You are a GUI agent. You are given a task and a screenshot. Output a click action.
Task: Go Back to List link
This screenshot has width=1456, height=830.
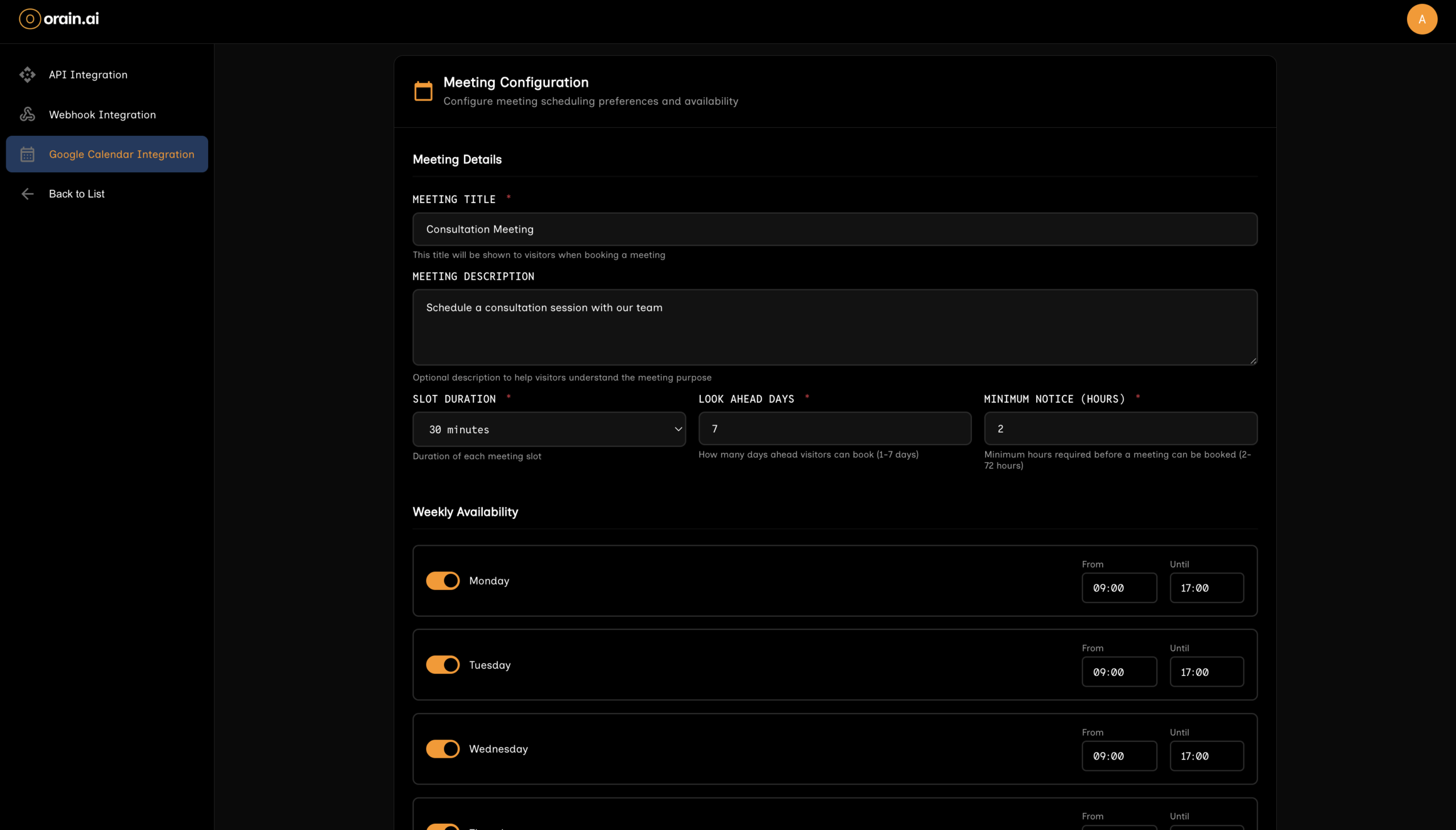76,194
